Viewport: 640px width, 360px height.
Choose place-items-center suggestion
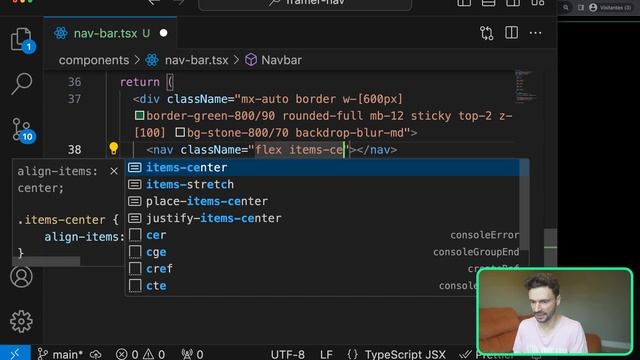(x=322, y=201)
